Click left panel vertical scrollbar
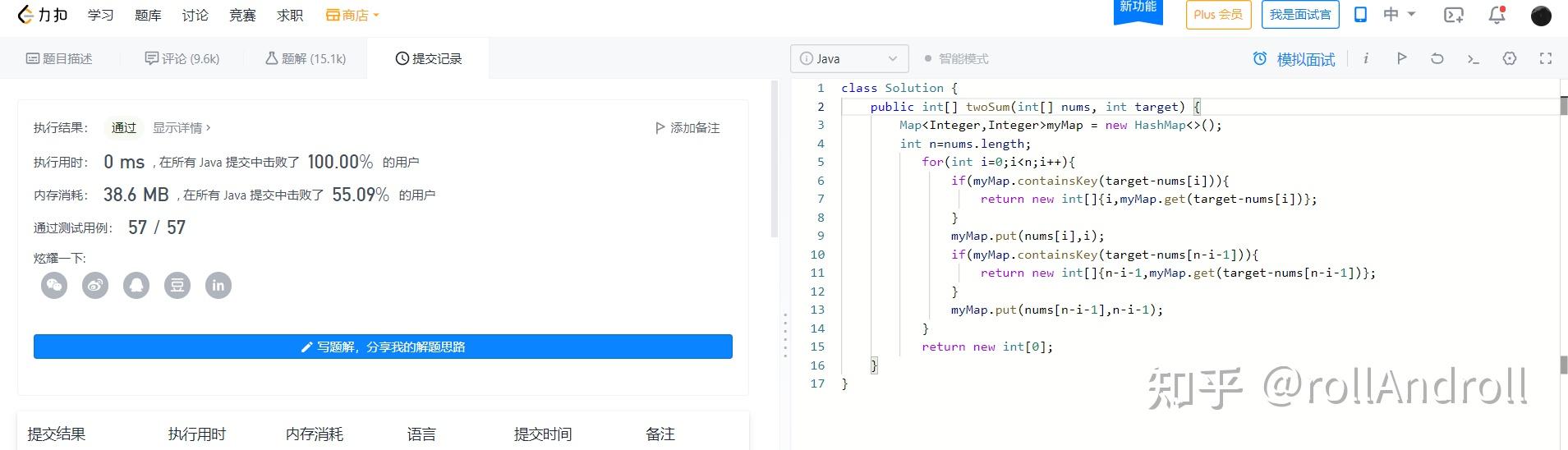The width and height of the screenshot is (1568, 450). tap(774, 158)
